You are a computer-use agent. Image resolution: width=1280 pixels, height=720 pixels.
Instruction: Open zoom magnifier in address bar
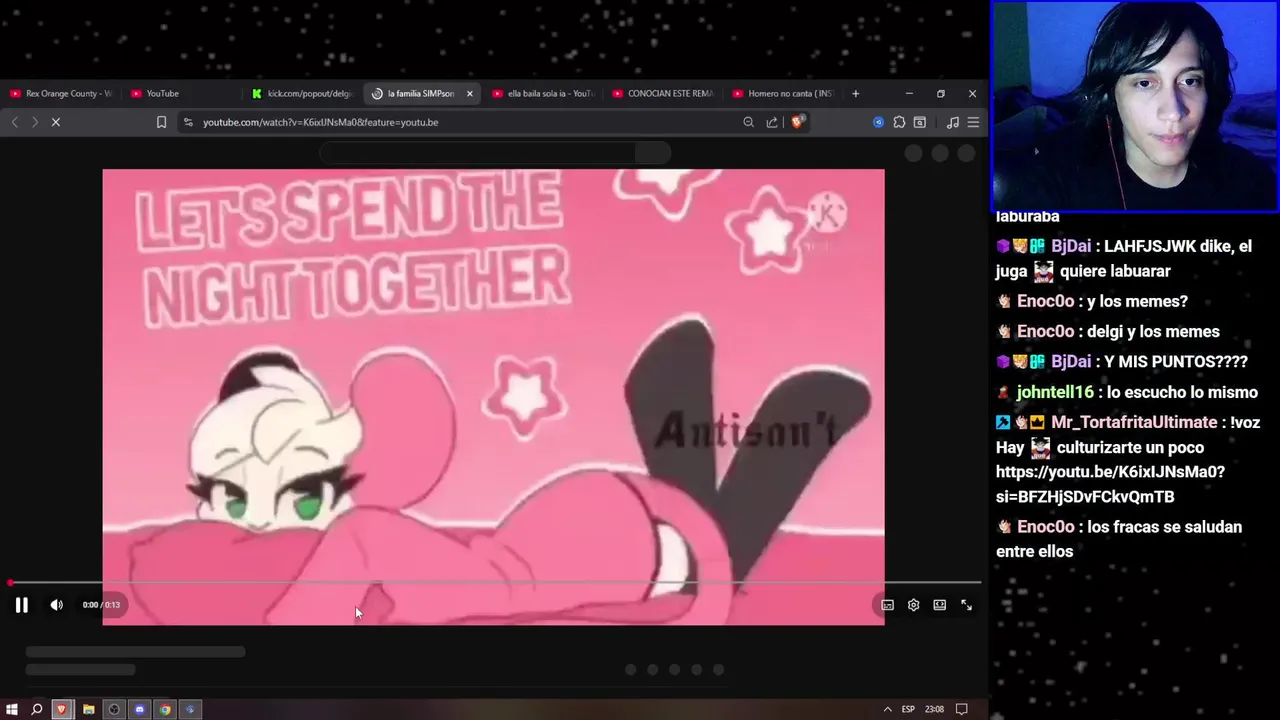(x=748, y=122)
